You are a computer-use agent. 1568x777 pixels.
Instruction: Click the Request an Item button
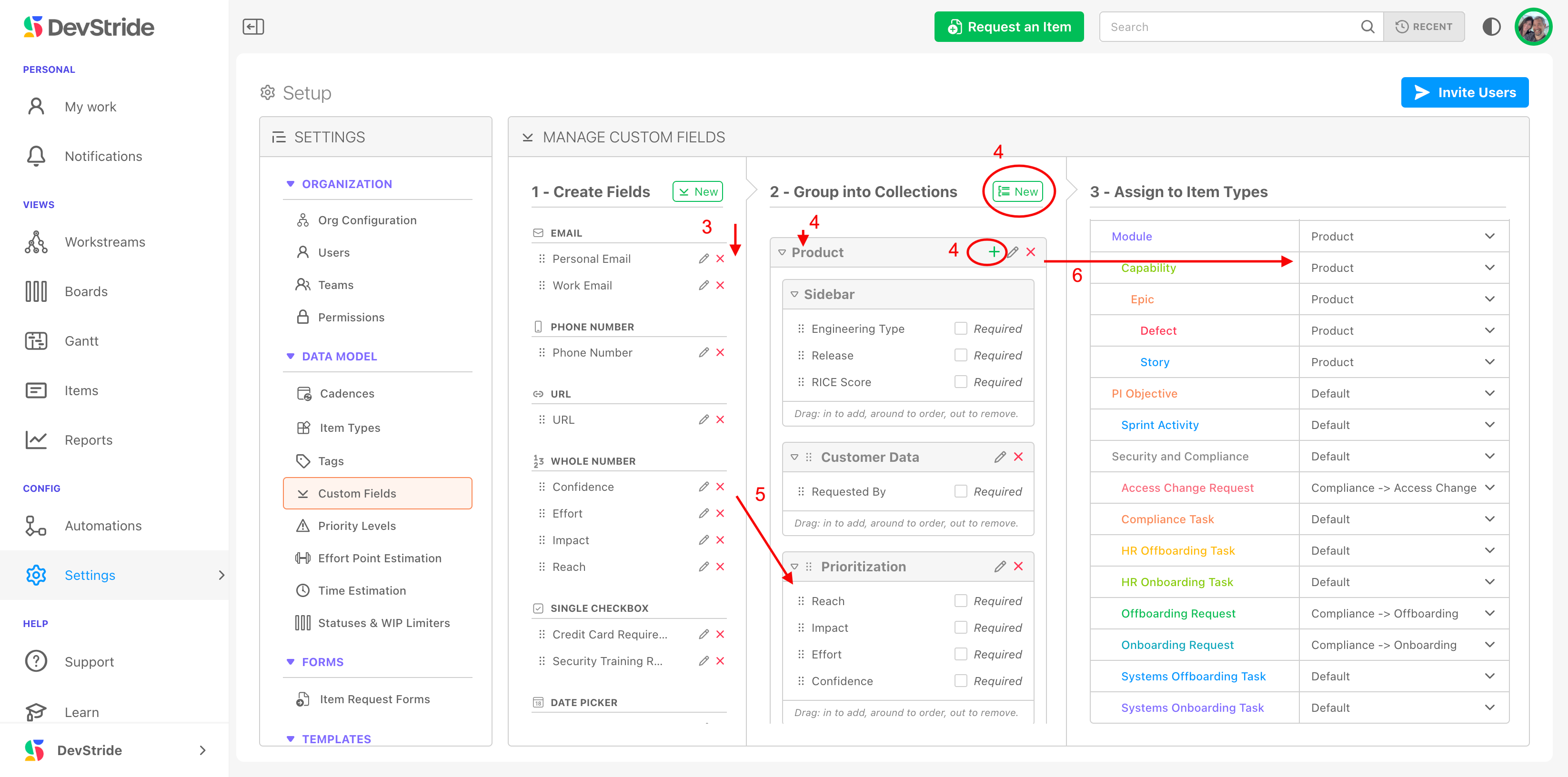[x=1009, y=27]
